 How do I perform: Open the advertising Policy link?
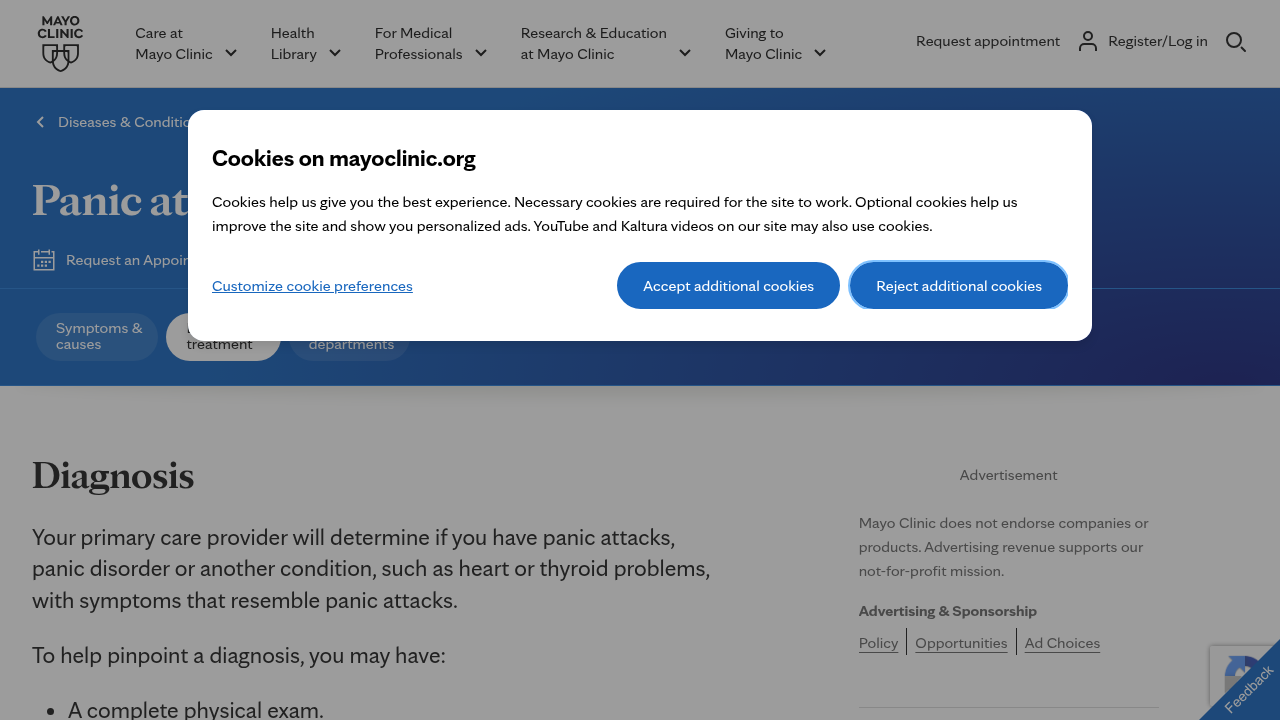pyautogui.click(x=878, y=643)
